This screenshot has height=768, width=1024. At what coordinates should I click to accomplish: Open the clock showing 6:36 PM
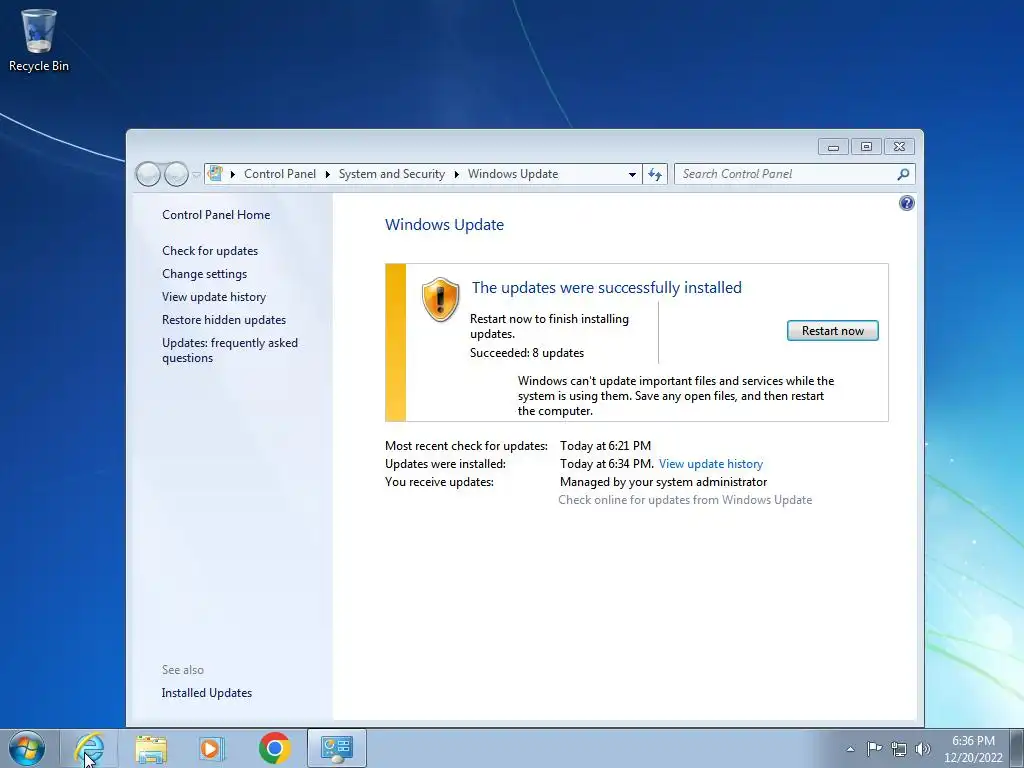[973, 749]
